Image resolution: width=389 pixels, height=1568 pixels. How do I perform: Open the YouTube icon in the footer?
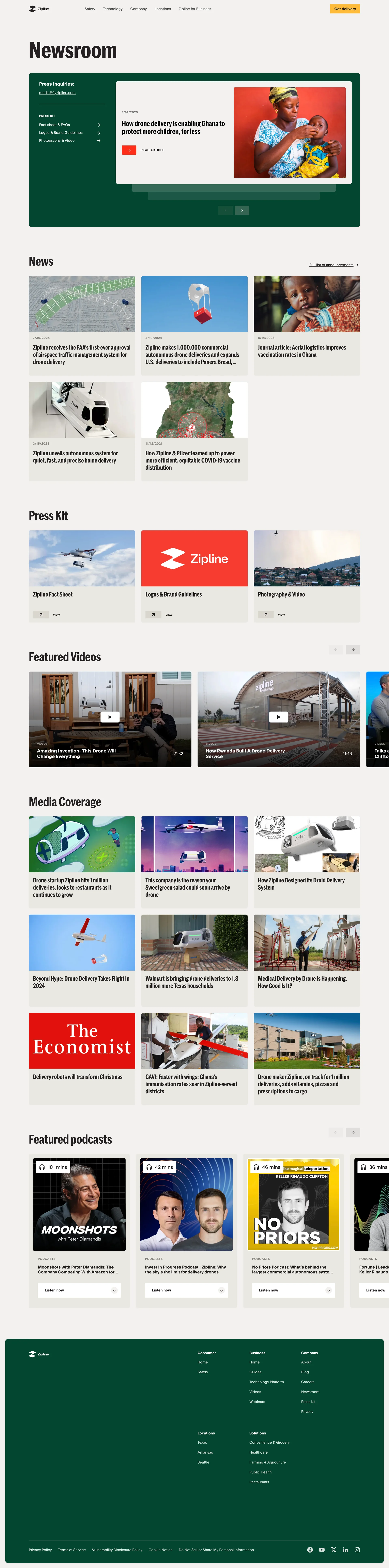tap(322, 1550)
